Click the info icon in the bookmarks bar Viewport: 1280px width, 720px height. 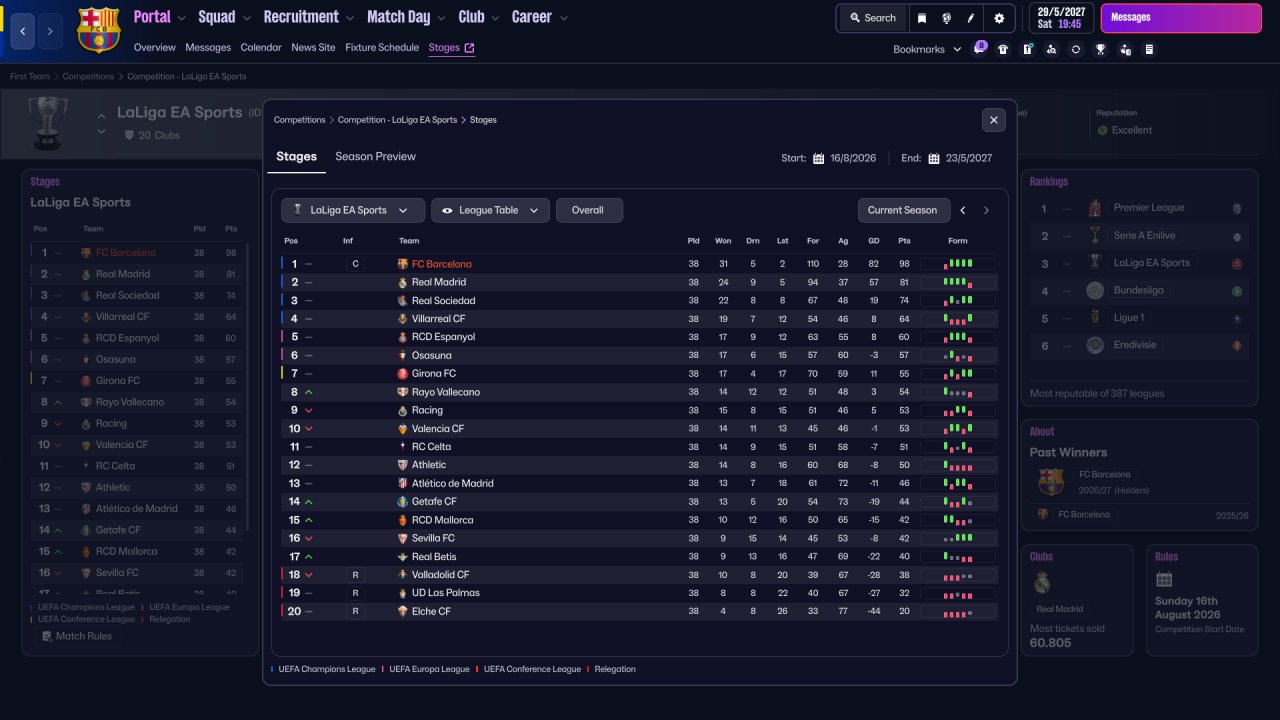pyautogui.click(x=1027, y=49)
